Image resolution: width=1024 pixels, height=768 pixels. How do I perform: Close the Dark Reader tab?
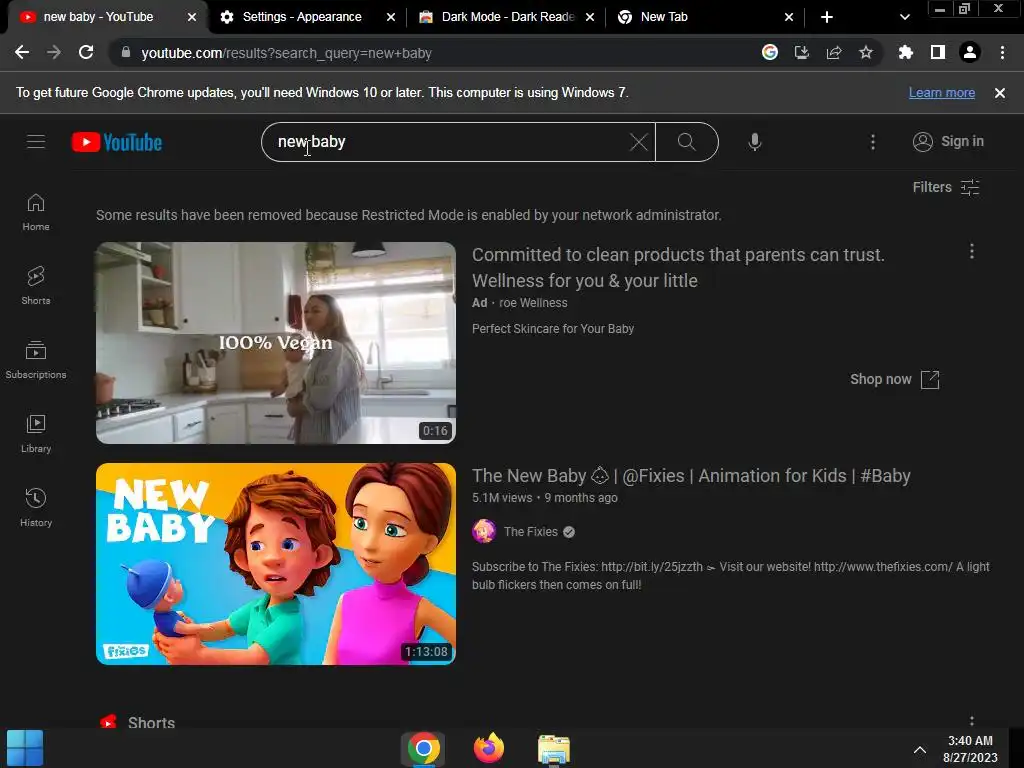click(590, 18)
